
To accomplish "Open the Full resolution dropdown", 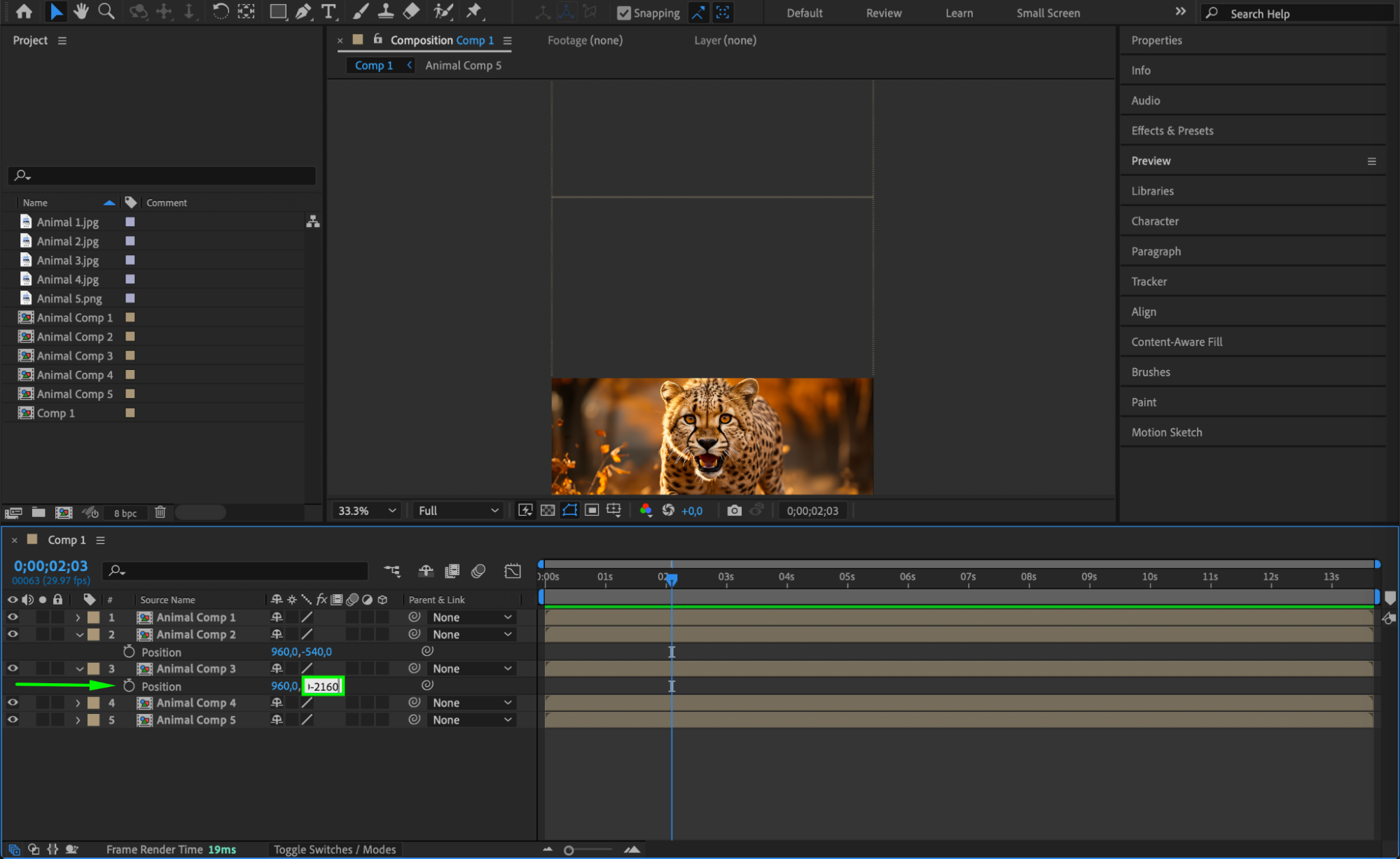I will (458, 511).
